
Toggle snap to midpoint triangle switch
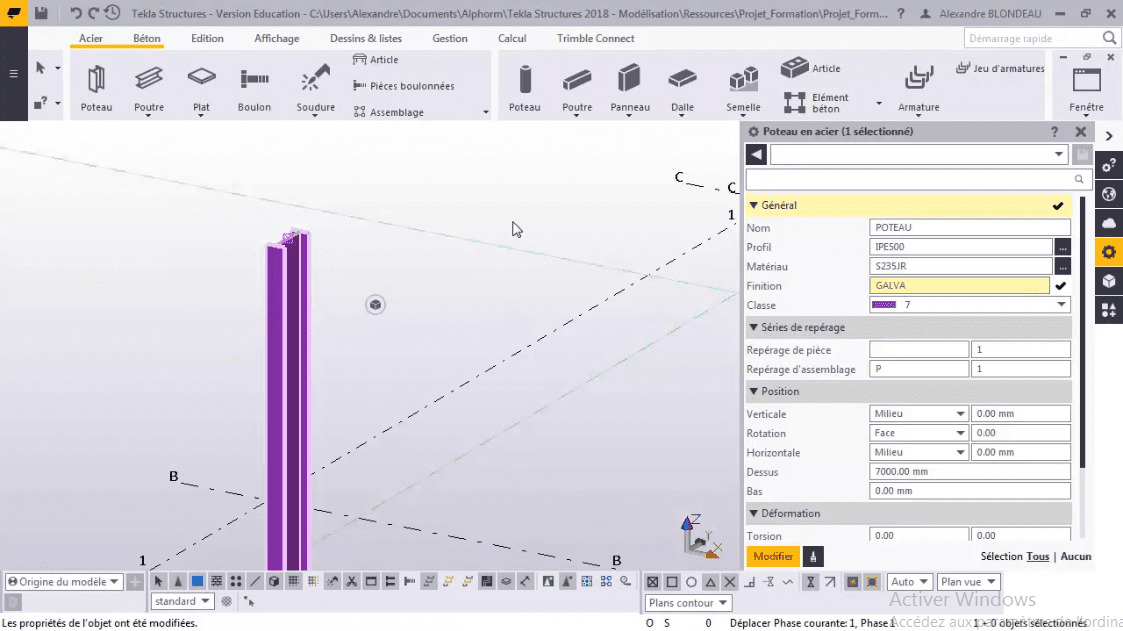pyautogui.click(x=710, y=582)
